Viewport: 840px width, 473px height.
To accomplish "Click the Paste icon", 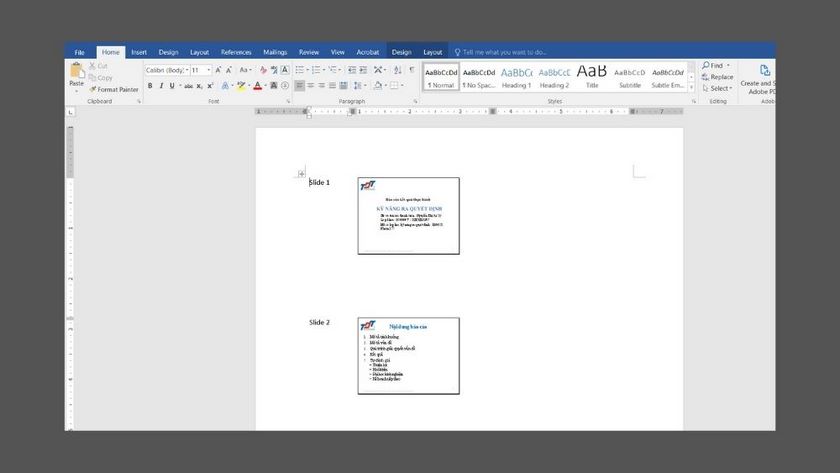I will tap(76, 75).
